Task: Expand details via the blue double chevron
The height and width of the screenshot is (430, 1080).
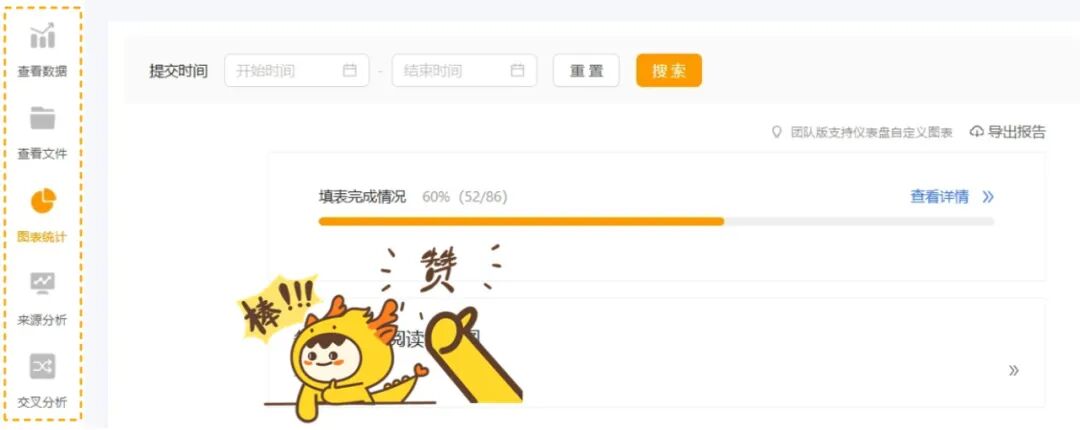Action: pyautogui.click(x=988, y=197)
